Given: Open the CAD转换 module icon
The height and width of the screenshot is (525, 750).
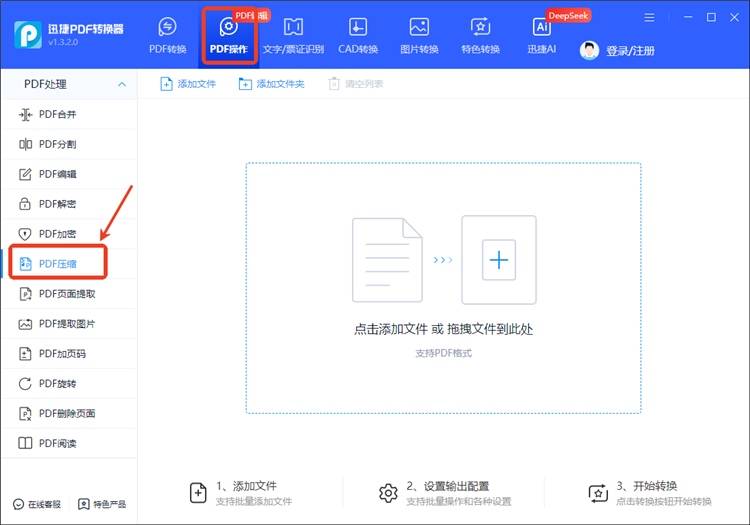Looking at the screenshot, I should coord(357,28).
